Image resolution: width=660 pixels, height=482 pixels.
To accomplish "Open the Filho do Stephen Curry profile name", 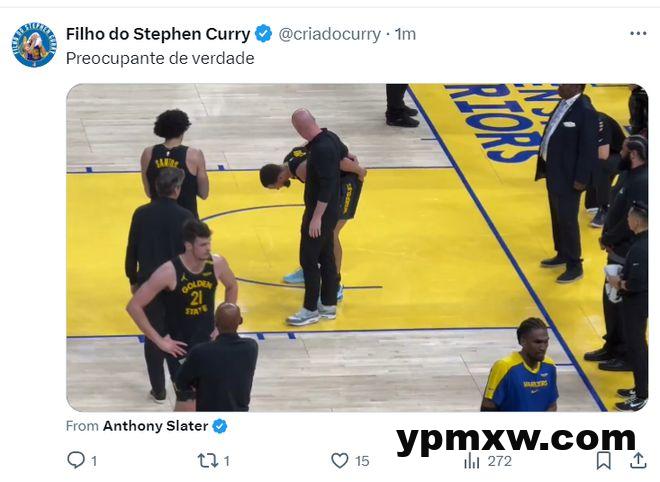I will click(158, 34).
